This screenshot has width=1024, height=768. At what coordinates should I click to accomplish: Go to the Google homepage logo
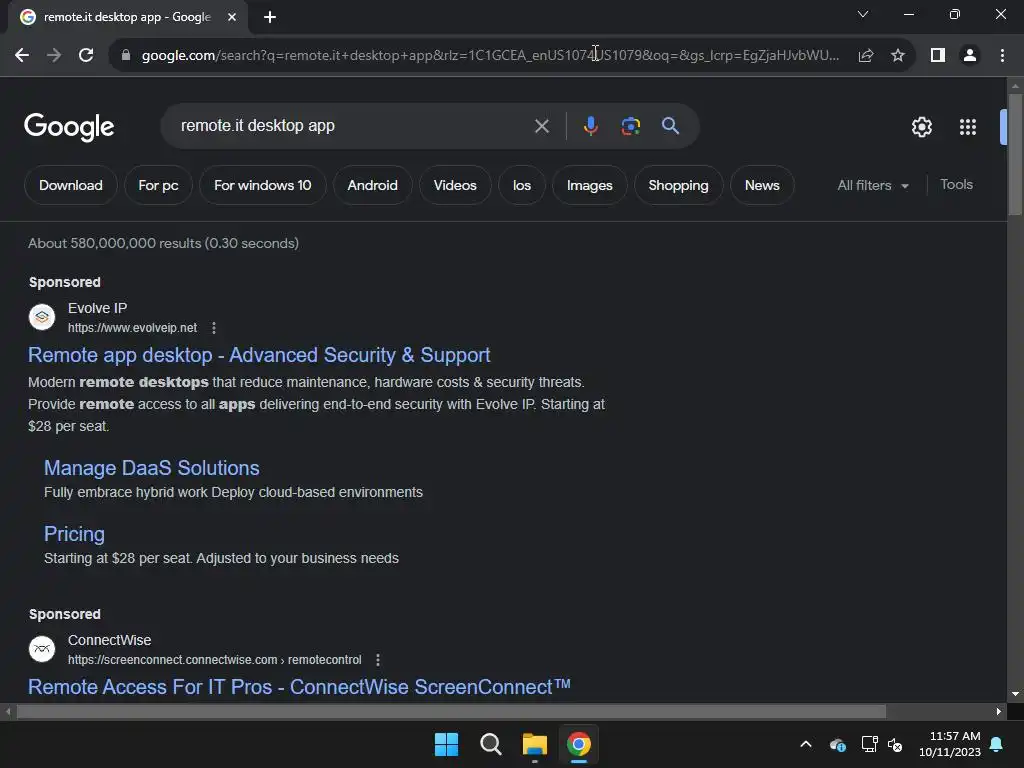pyautogui.click(x=69, y=127)
